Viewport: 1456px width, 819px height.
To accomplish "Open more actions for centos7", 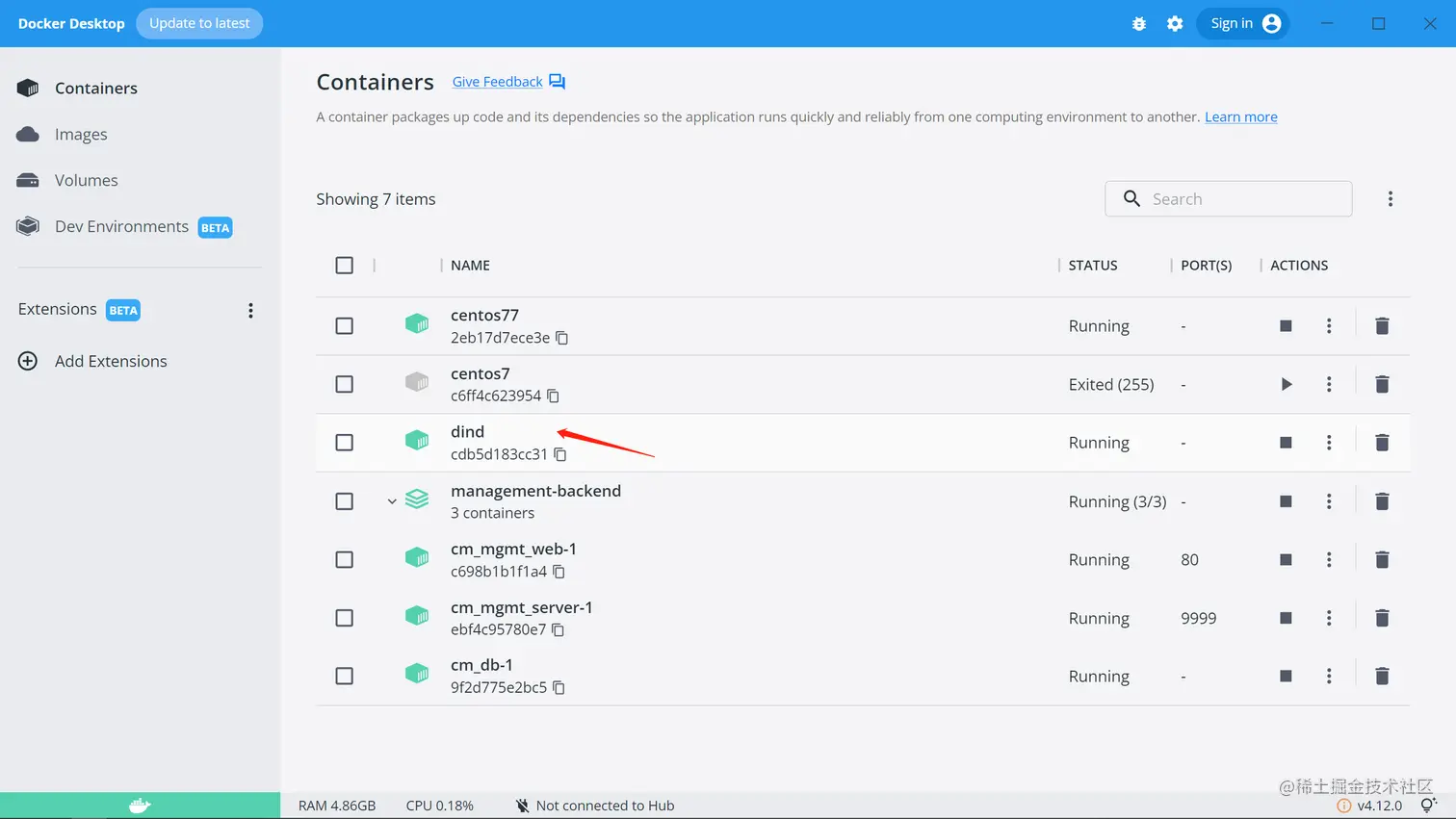I will click(x=1329, y=384).
